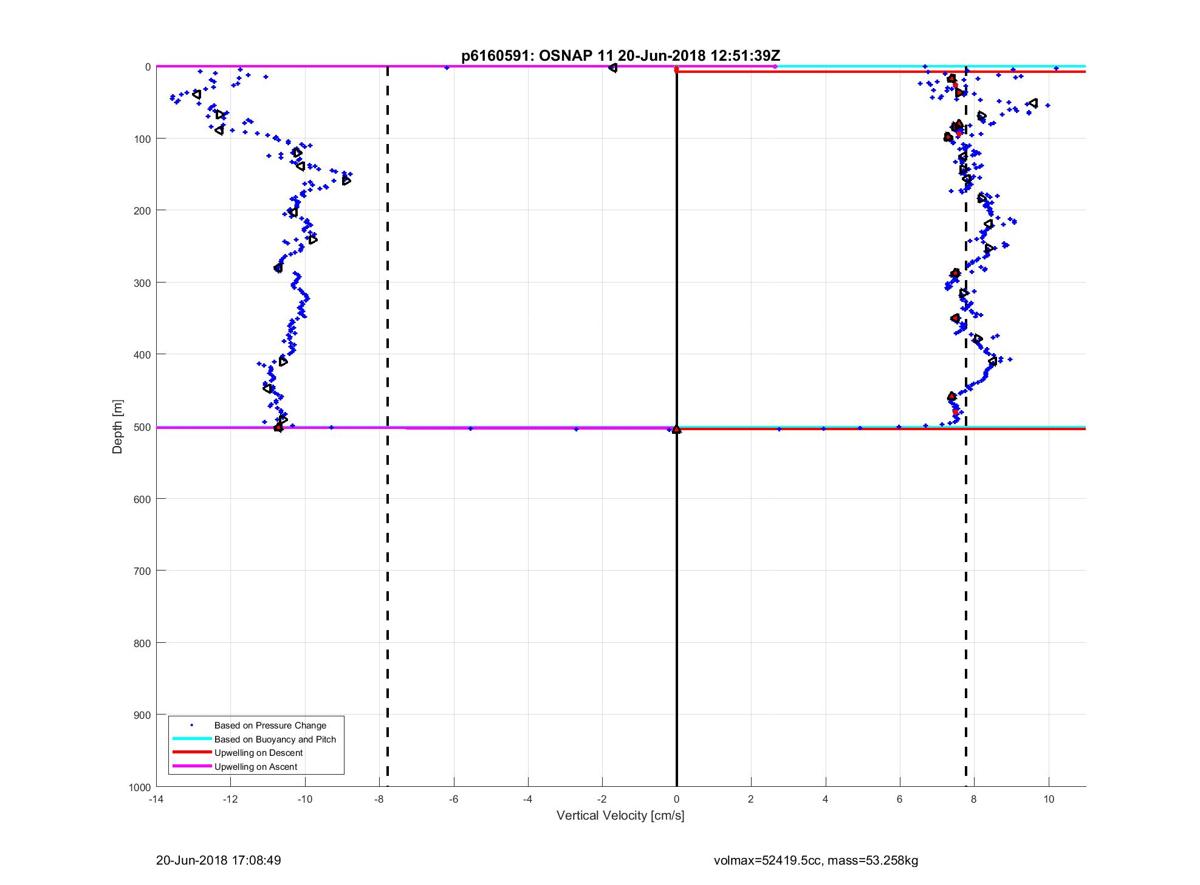Click the 'volmax=52419.5cc, mass=53.258kg' footer text
Viewport: 1200px width, 885px height.
(816, 860)
